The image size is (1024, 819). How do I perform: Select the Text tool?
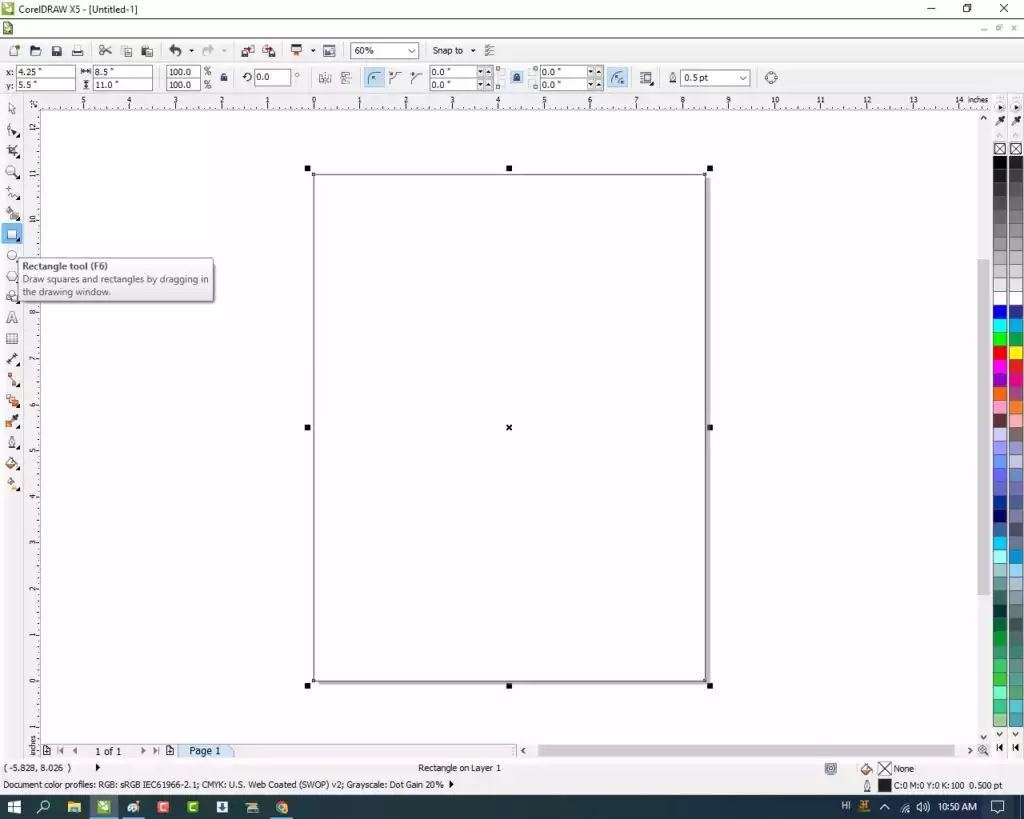pos(12,317)
